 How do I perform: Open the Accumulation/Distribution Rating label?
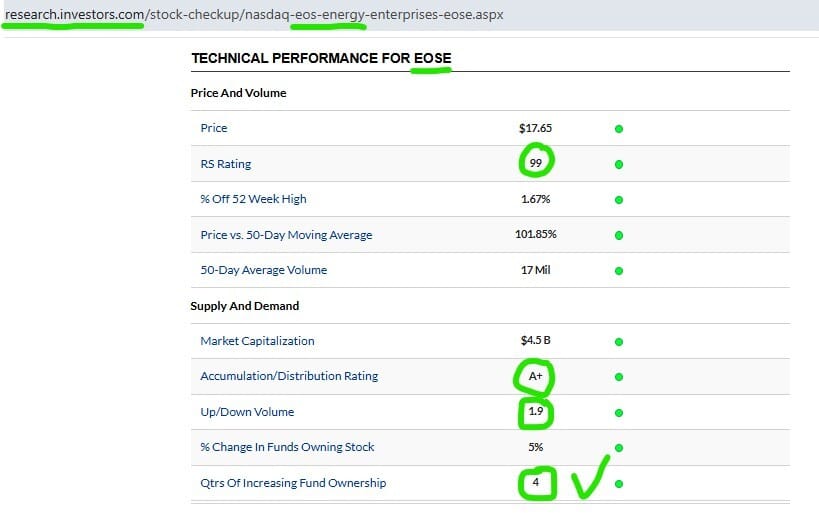(x=289, y=376)
